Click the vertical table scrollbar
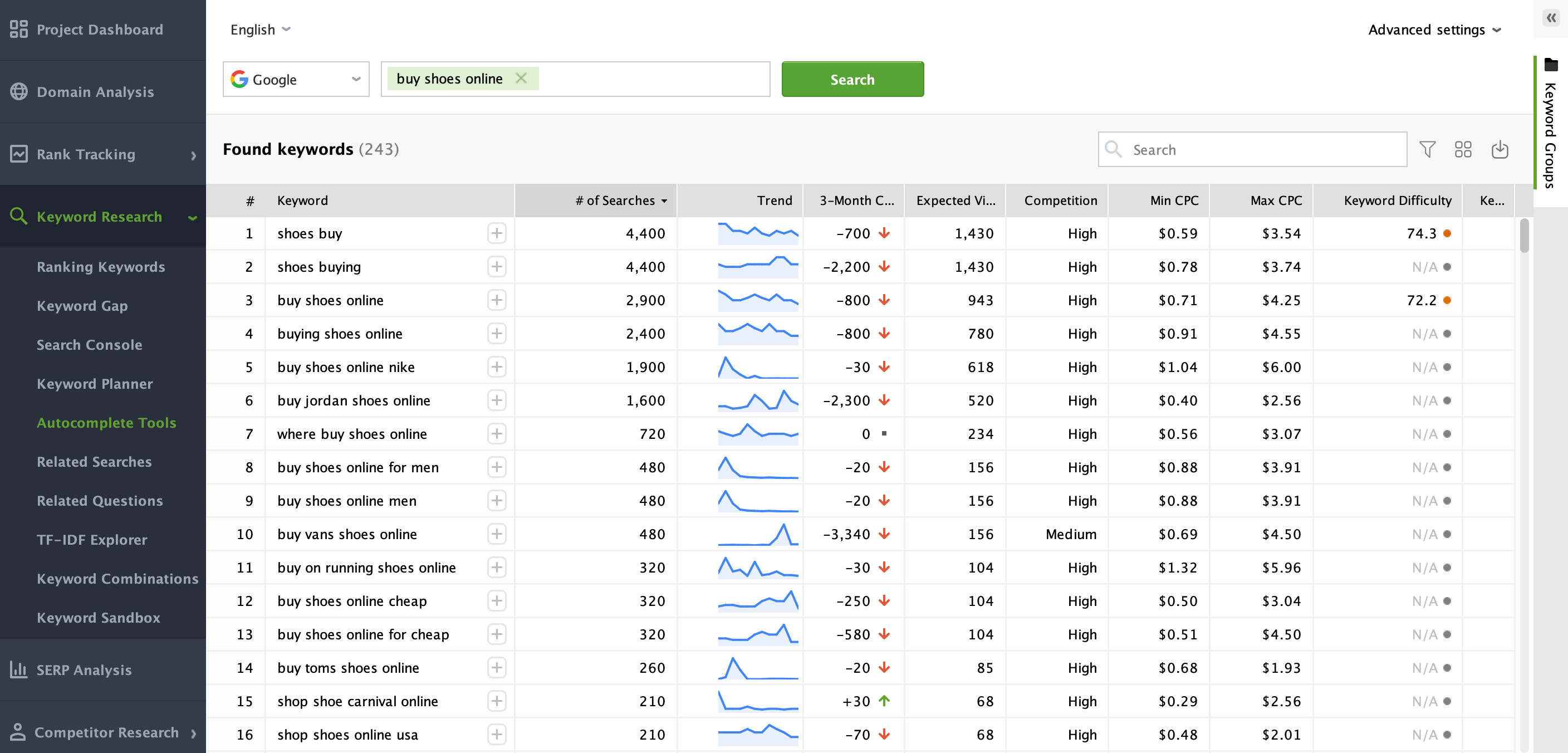The width and height of the screenshot is (1568, 753). click(x=1524, y=236)
